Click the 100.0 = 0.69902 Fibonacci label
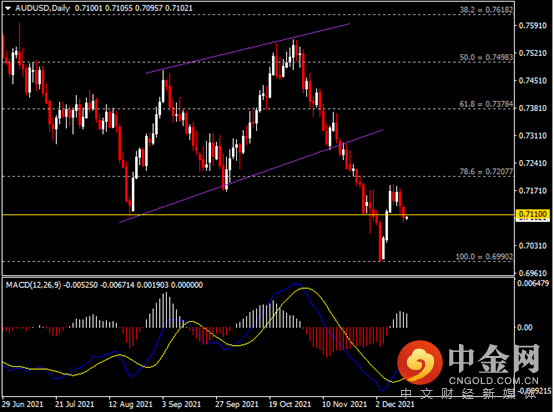 pos(484,257)
